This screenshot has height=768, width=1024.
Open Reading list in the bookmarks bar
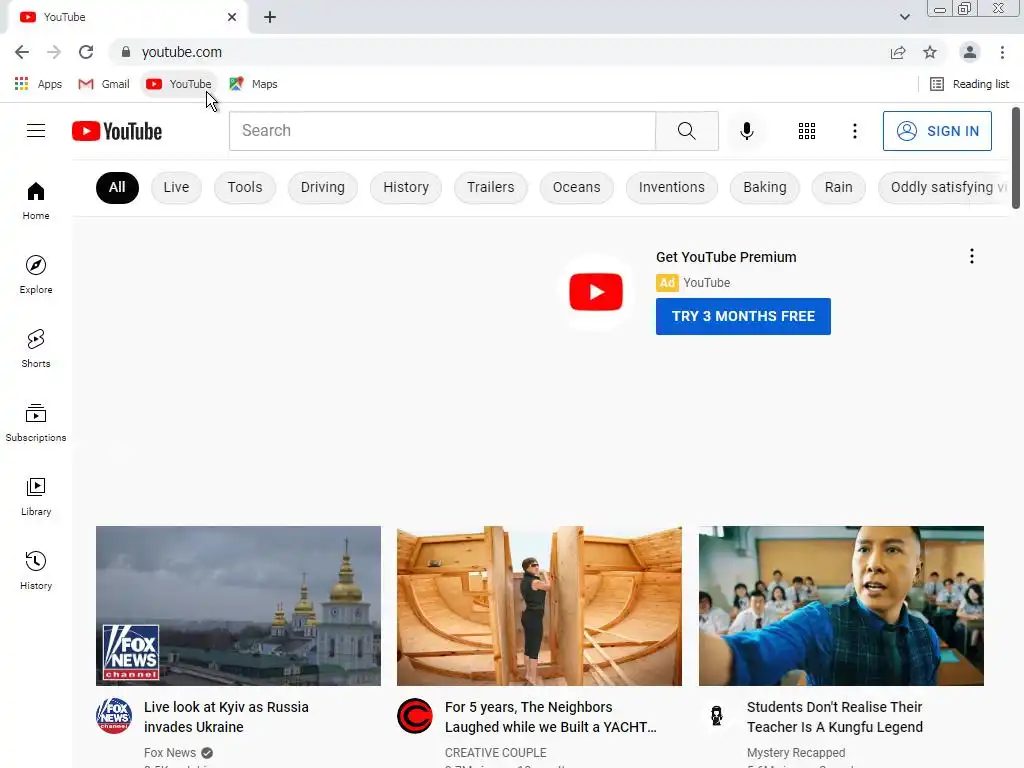click(x=970, y=84)
